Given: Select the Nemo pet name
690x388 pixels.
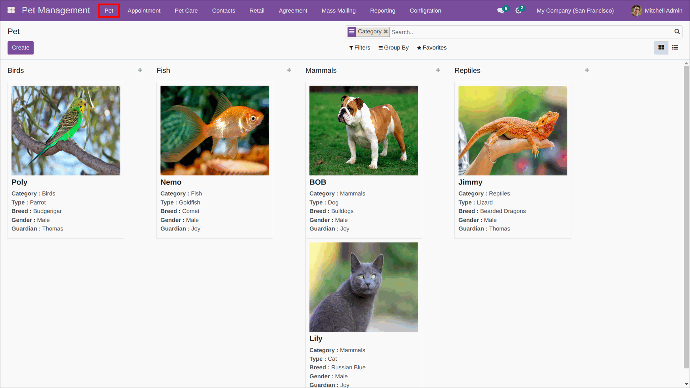Looking at the screenshot, I should [x=171, y=182].
